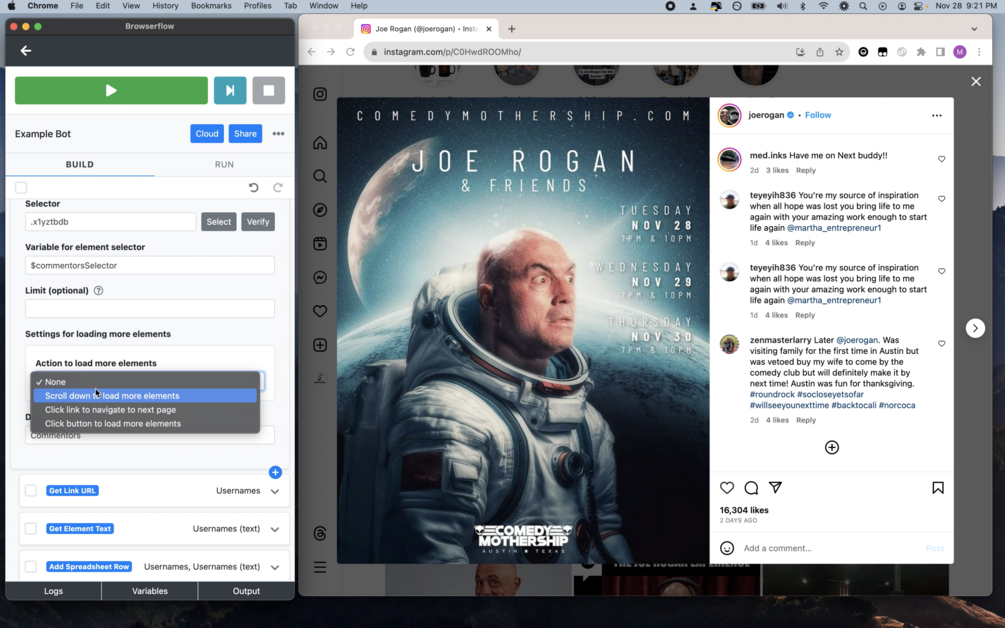Viewport: 1005px width, 628px height.
Task: Save the post with the bookmark icon
Action: point(938,488)
